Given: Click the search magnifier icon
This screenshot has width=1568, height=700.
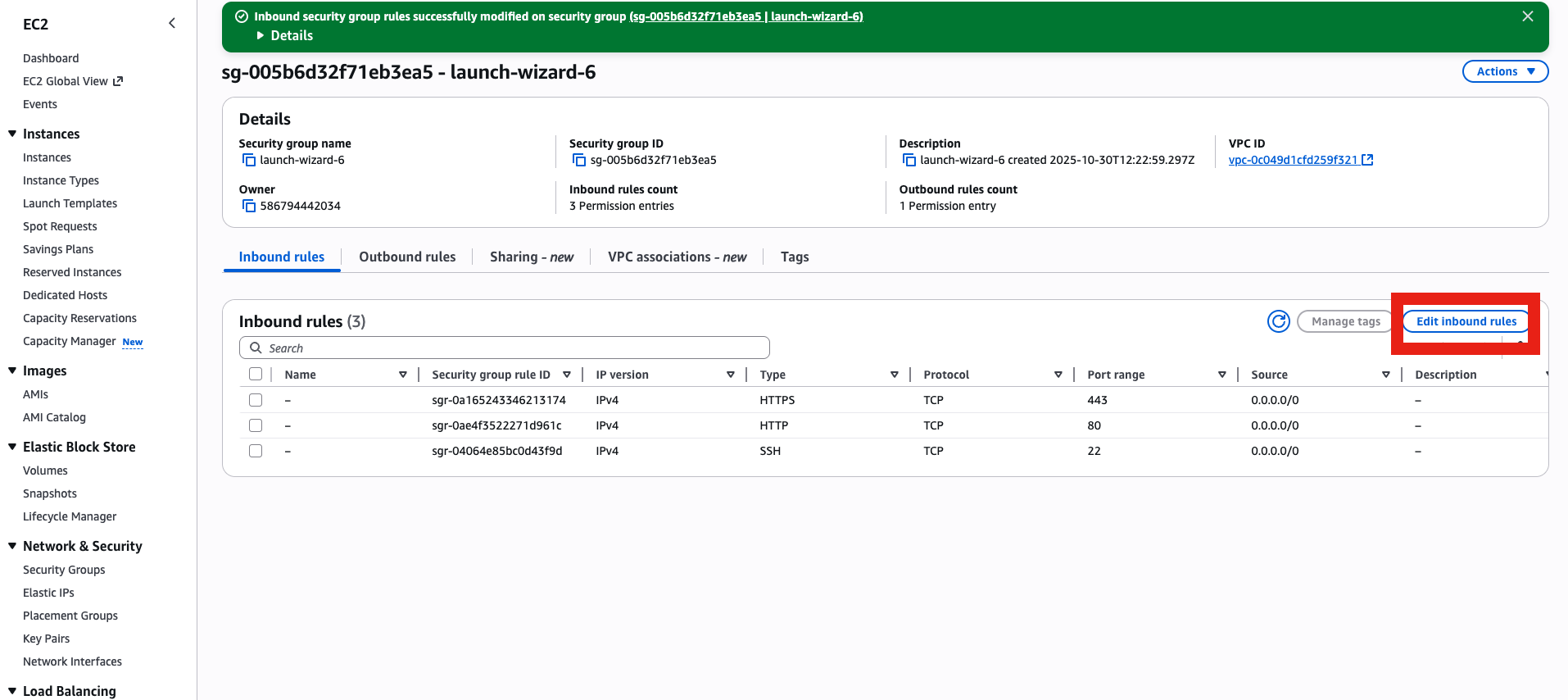Looking at the screenshot, I should [256, 348].
